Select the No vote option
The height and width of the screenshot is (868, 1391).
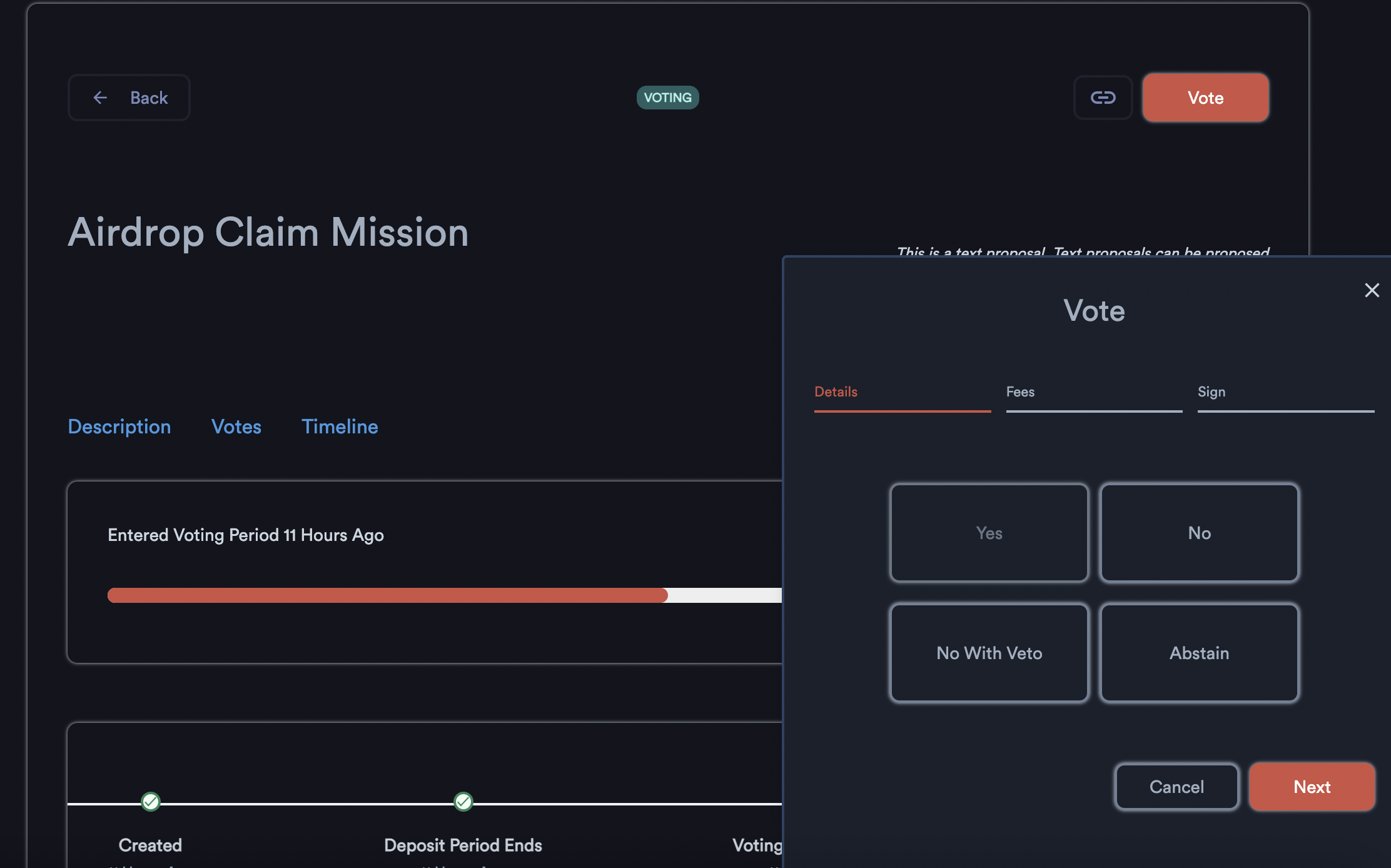tap(1199, 533)
